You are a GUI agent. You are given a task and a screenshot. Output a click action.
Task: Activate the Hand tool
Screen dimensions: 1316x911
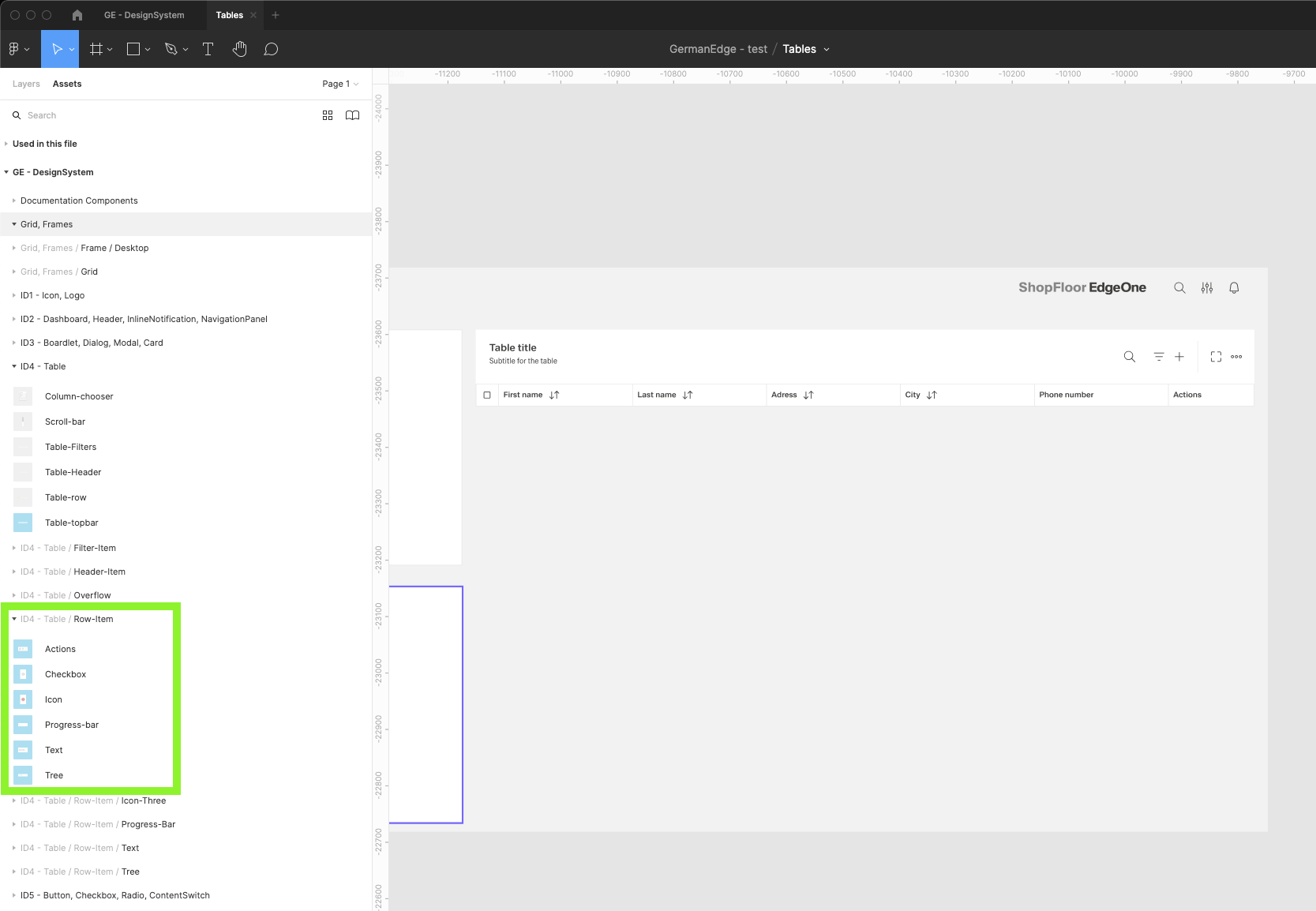click(x=240, y=49)
